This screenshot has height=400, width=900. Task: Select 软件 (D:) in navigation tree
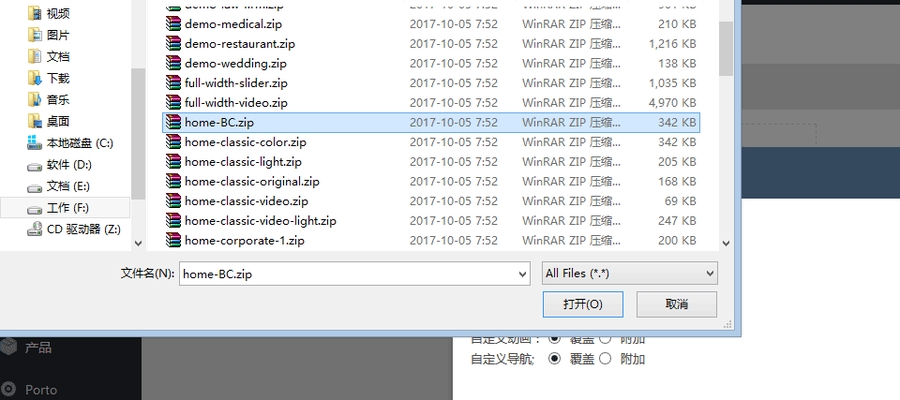click(60, 165)
